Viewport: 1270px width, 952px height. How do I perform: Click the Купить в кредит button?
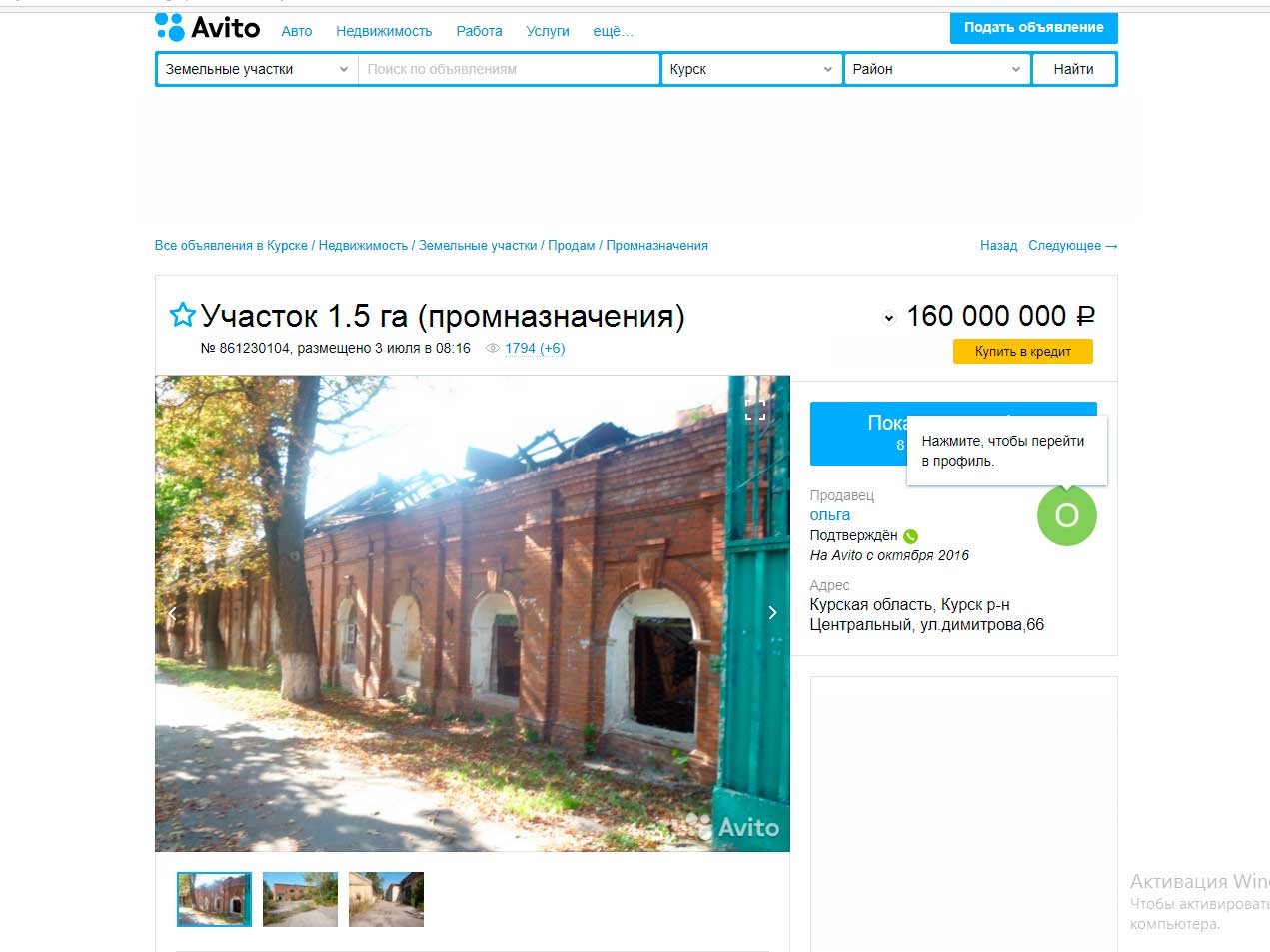click(1022, 351)
